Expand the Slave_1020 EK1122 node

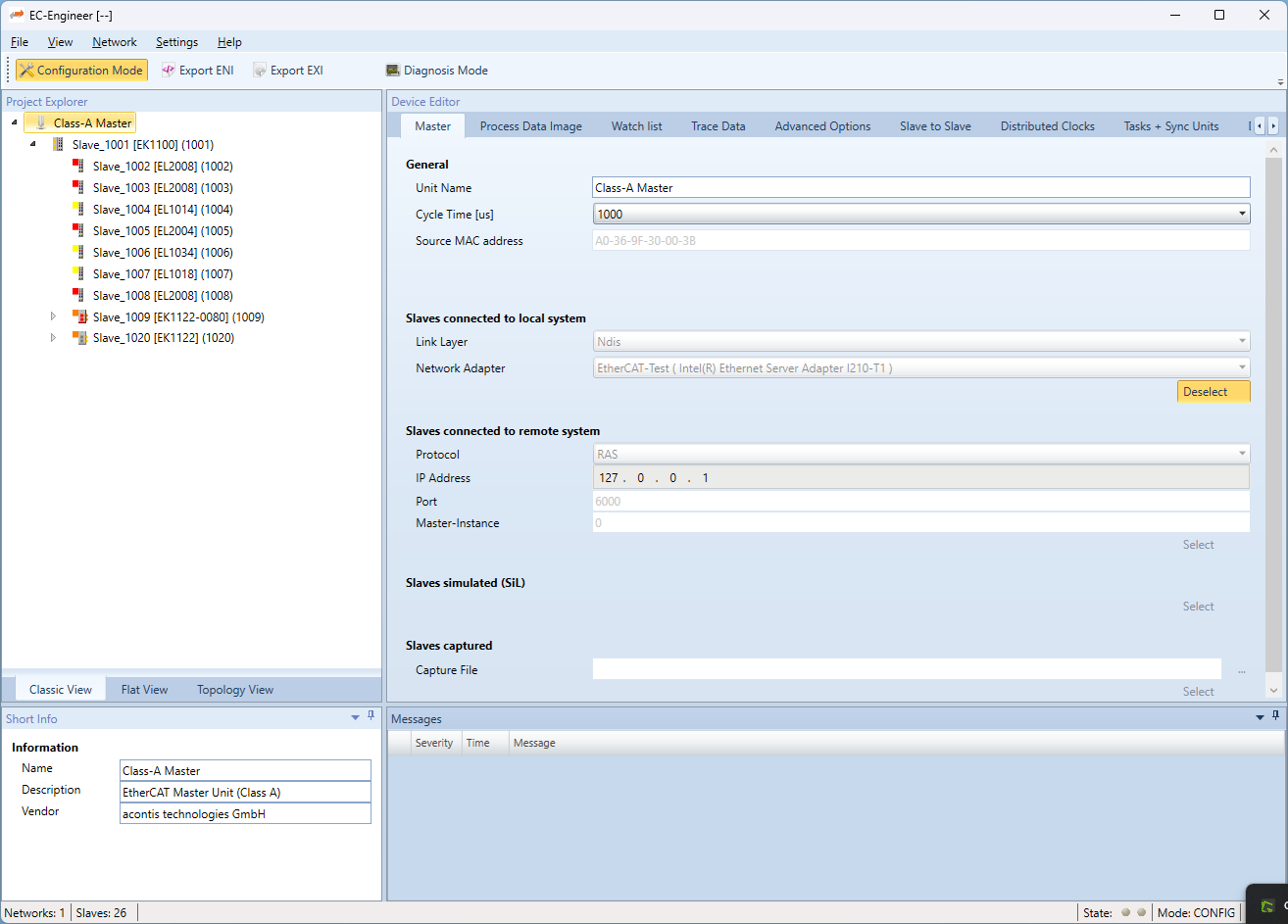tap(54, 338)
